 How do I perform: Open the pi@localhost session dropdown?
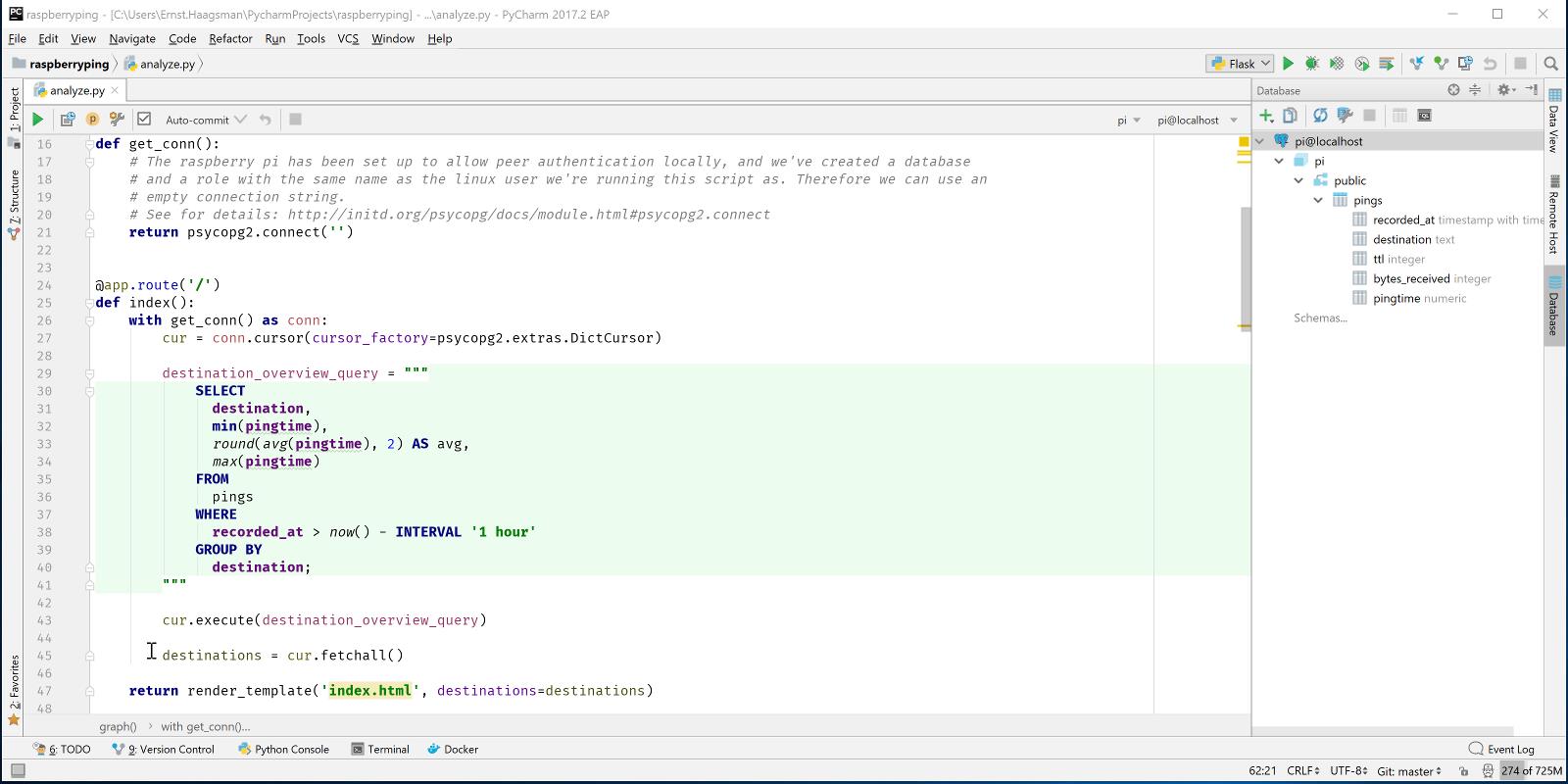click(1197, 121)
